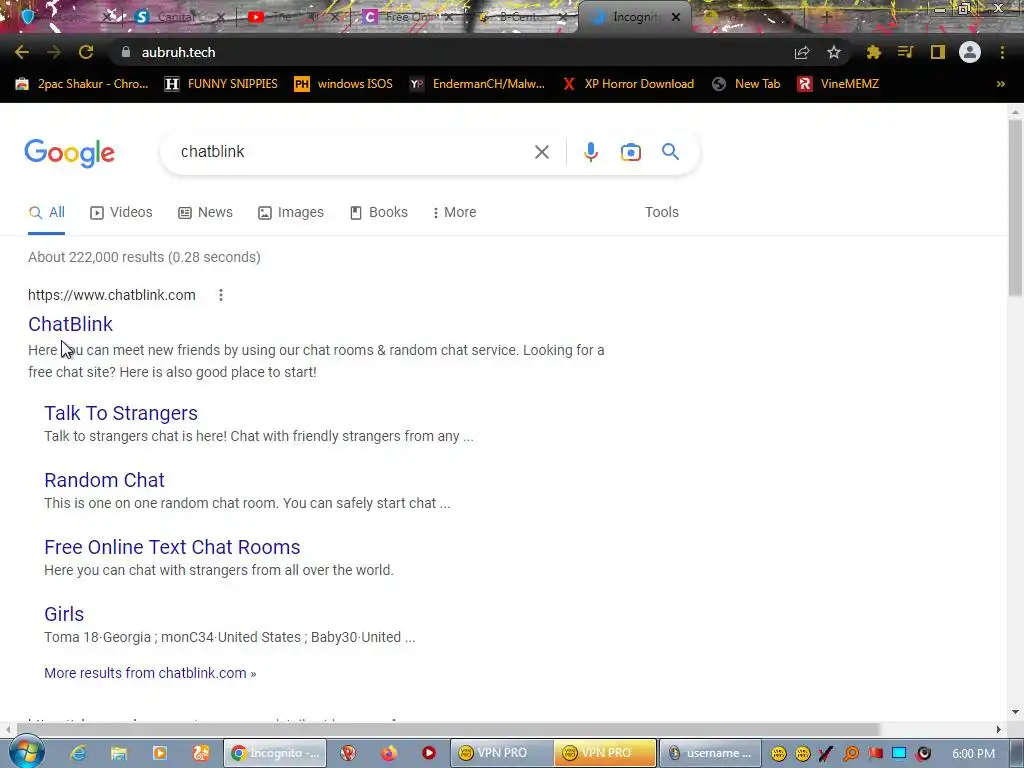The height and width of the screenshot is (768, 1024).
Task: Switch to the first VPN PRO taskbar button
Action: pos(501,753)
